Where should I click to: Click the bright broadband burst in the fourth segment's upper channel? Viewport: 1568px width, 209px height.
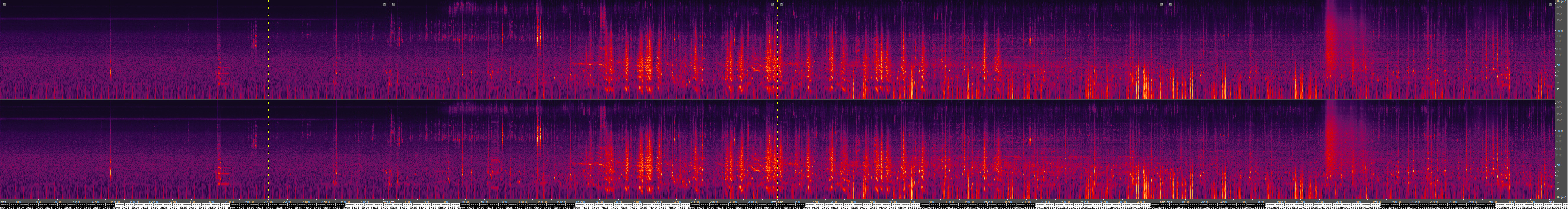click(1331, 37)
